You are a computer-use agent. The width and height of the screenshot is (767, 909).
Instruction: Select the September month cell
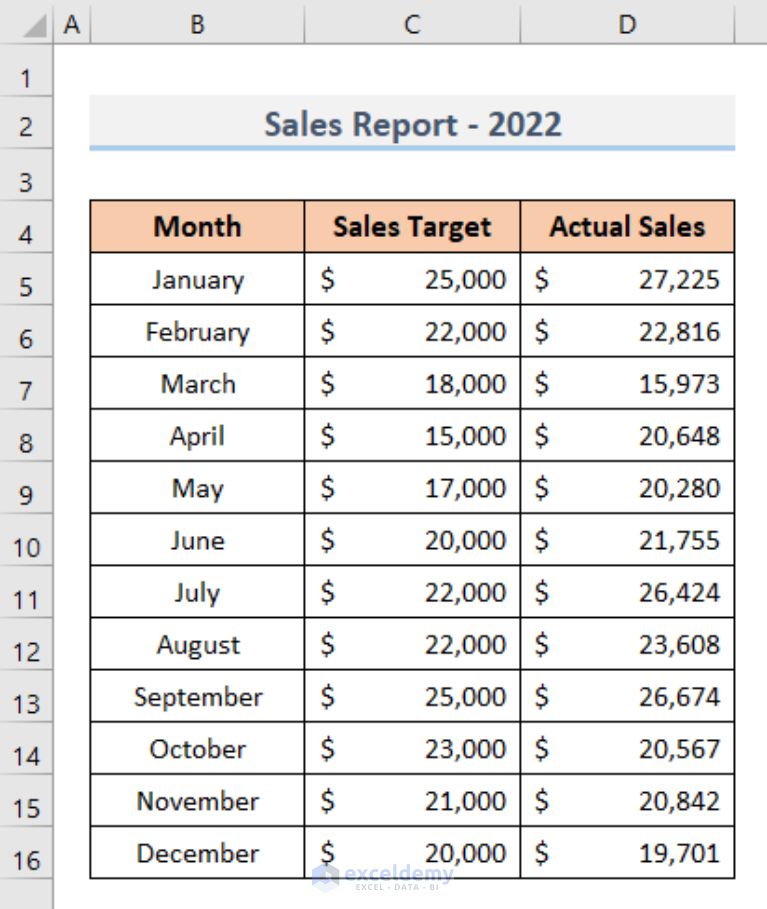coord(197,696)
